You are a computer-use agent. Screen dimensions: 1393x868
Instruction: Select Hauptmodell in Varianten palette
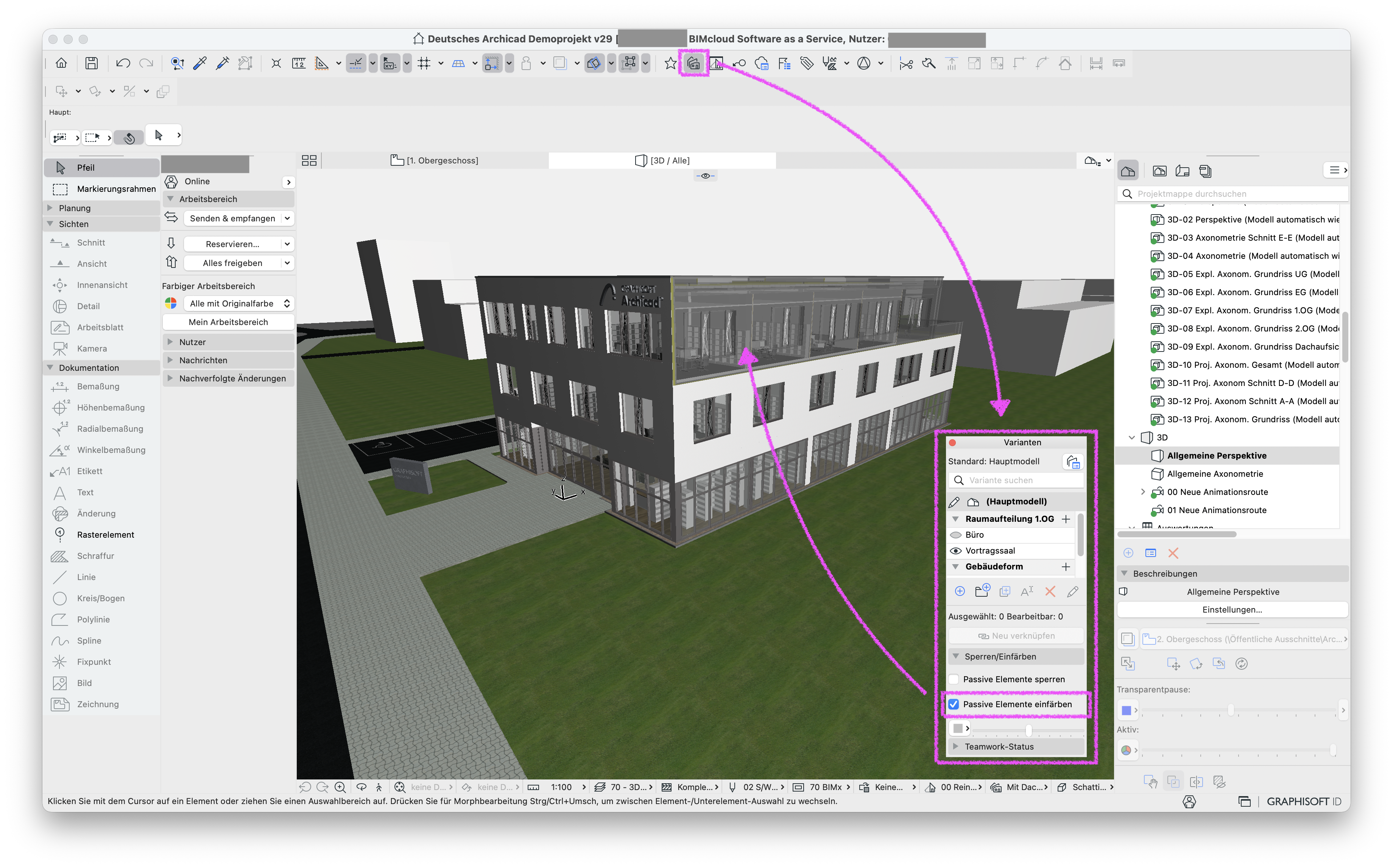click(x=1016, y=502)
